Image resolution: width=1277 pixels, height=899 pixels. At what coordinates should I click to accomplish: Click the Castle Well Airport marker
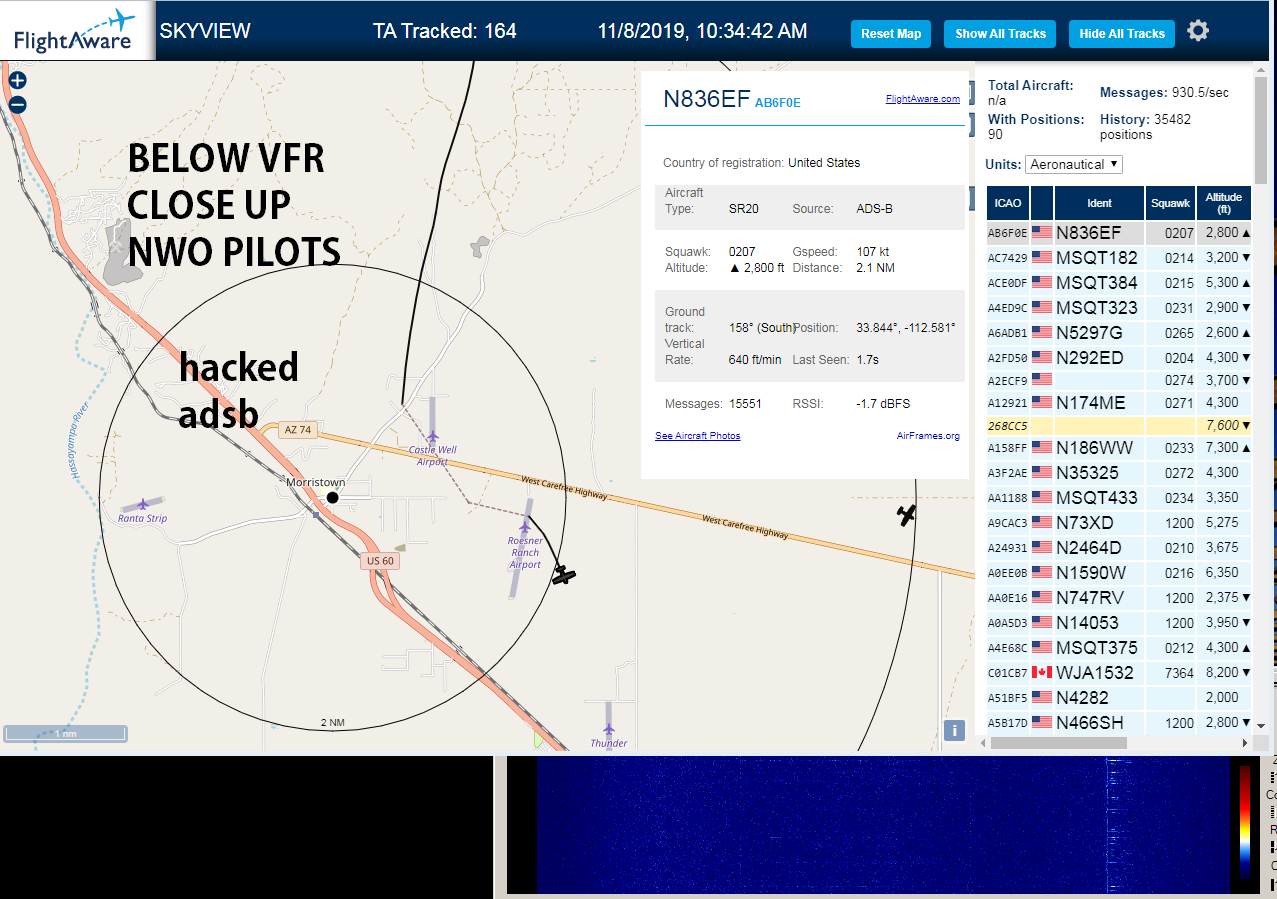pyautogui.click(x=432, y=437)
